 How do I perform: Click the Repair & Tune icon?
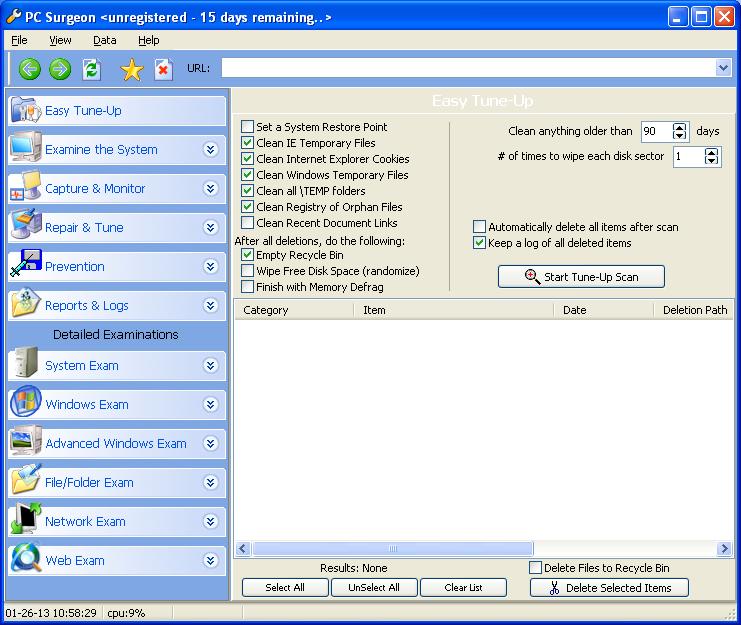[x=26, y=226]
